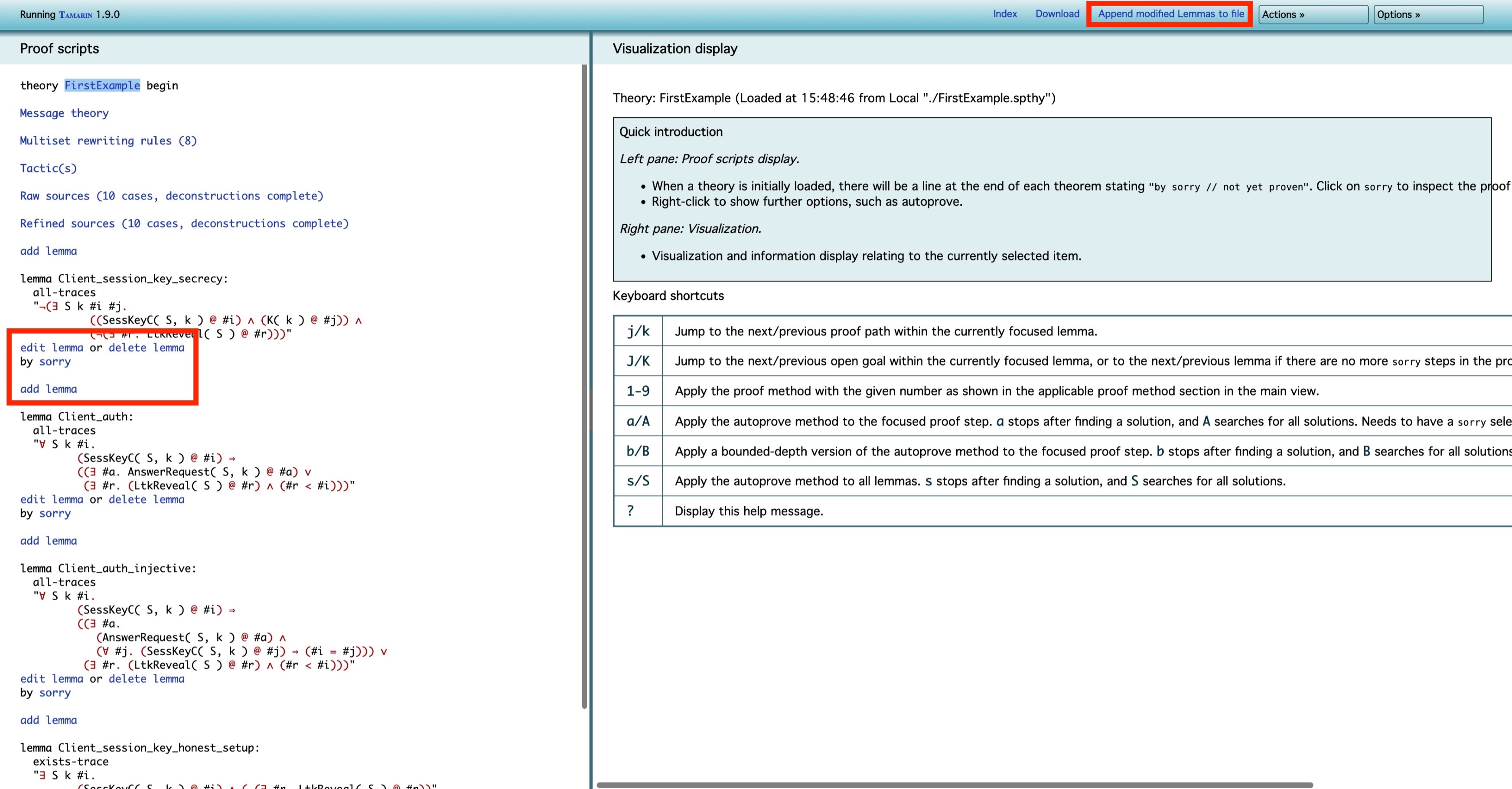Edit the Client_session_key_secrecy lemma
This screenshot has width=1512, height=789.
tap(52, 348)
